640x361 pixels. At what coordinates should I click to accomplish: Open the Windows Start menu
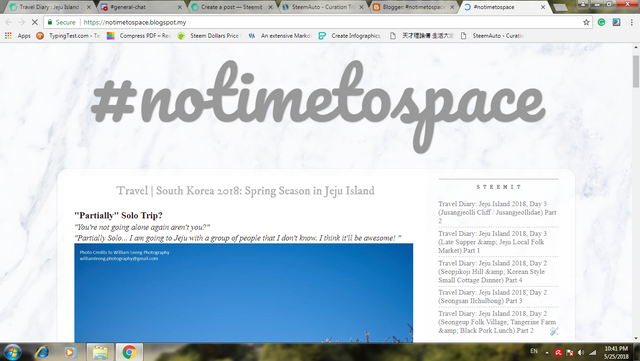(12, 352)
